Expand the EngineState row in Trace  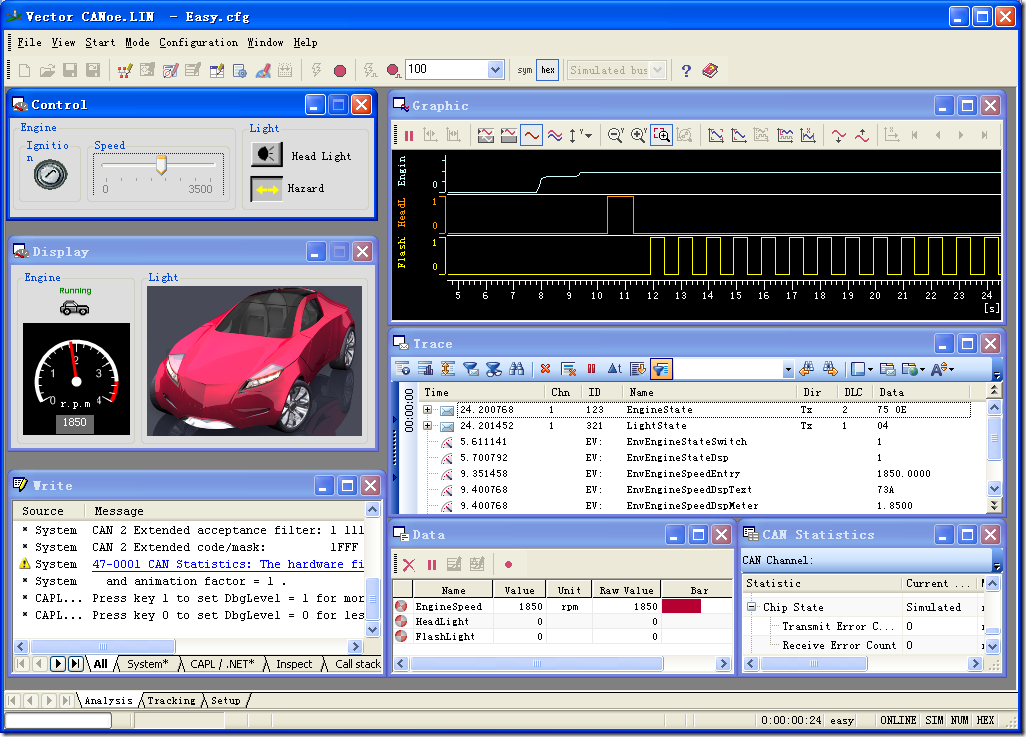428,410
